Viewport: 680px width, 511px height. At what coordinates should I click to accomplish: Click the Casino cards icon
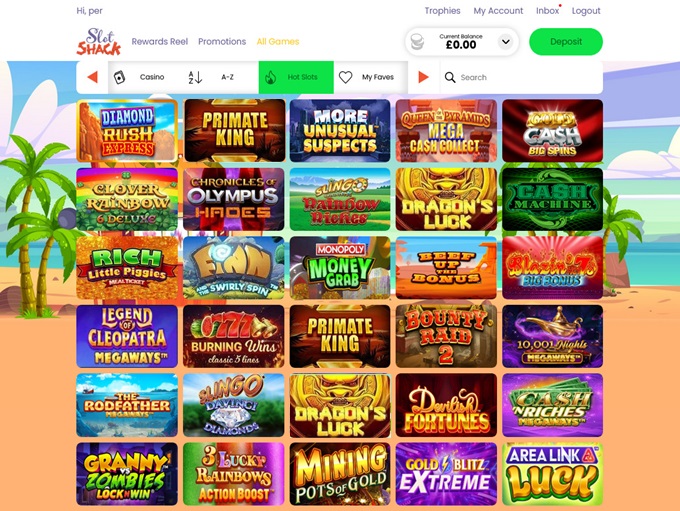119,77
